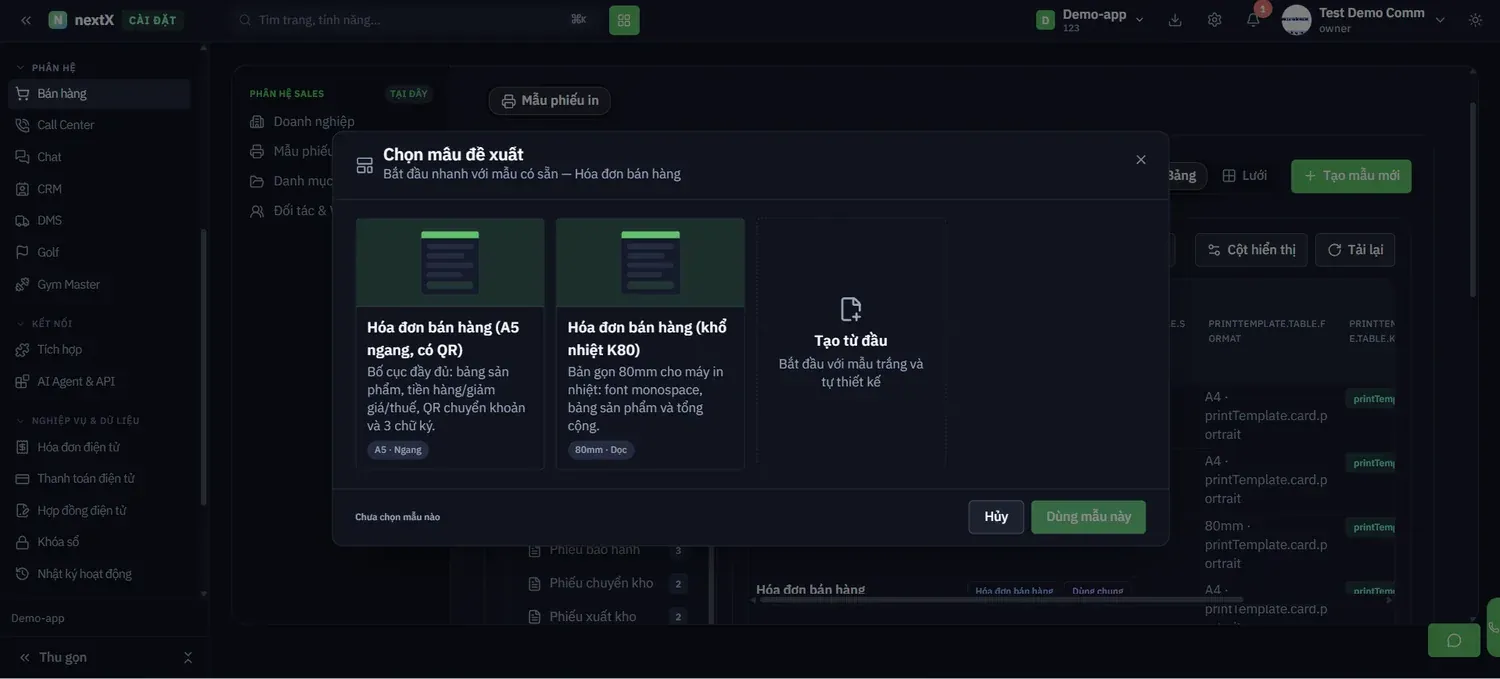This screenshot has height=679, width=1500.
Task: Switch to Lưới grid view
Action: click(x=1245, y=176)
